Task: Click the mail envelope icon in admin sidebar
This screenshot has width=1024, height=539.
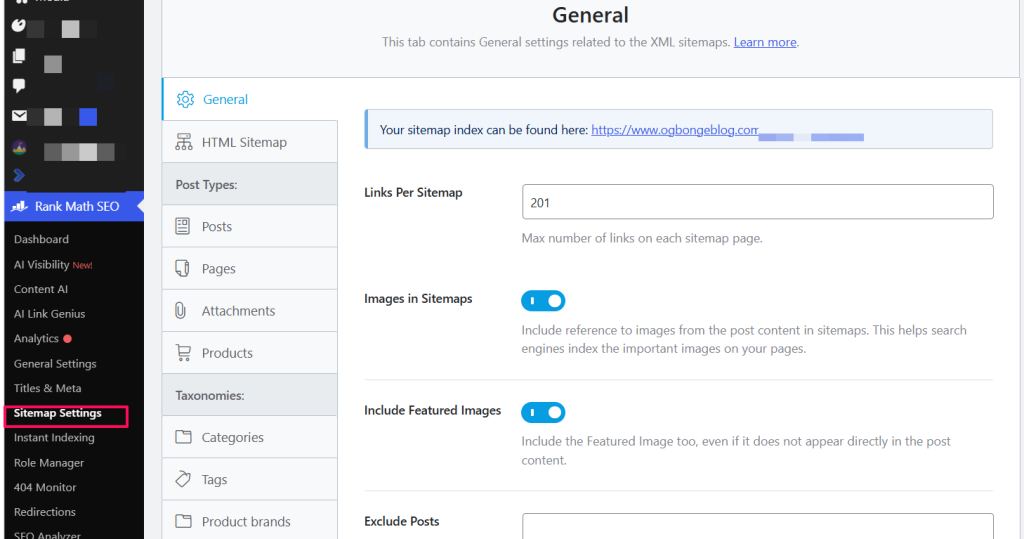Action: (x=20, y=116)
